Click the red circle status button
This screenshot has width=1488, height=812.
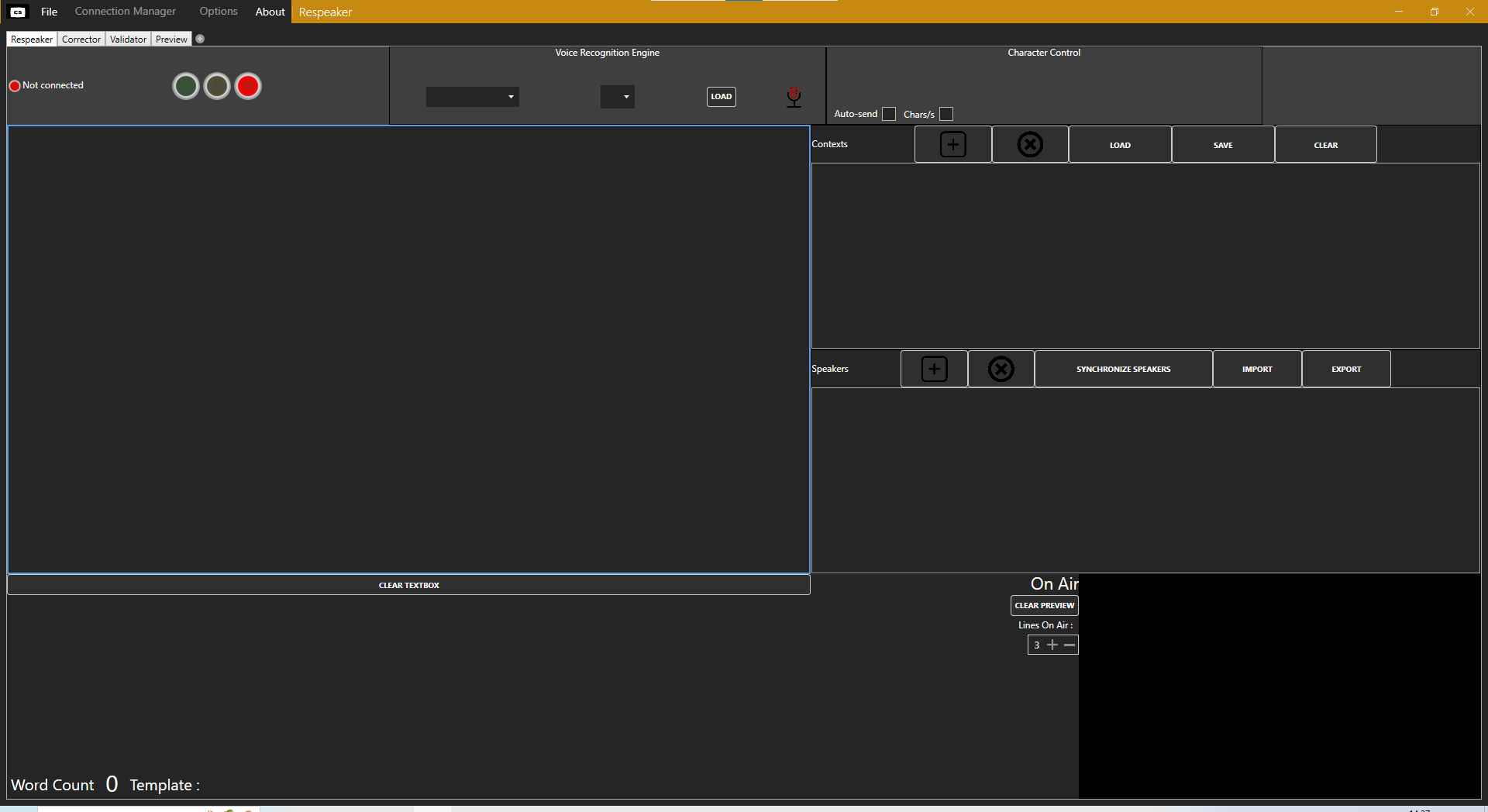248,86
